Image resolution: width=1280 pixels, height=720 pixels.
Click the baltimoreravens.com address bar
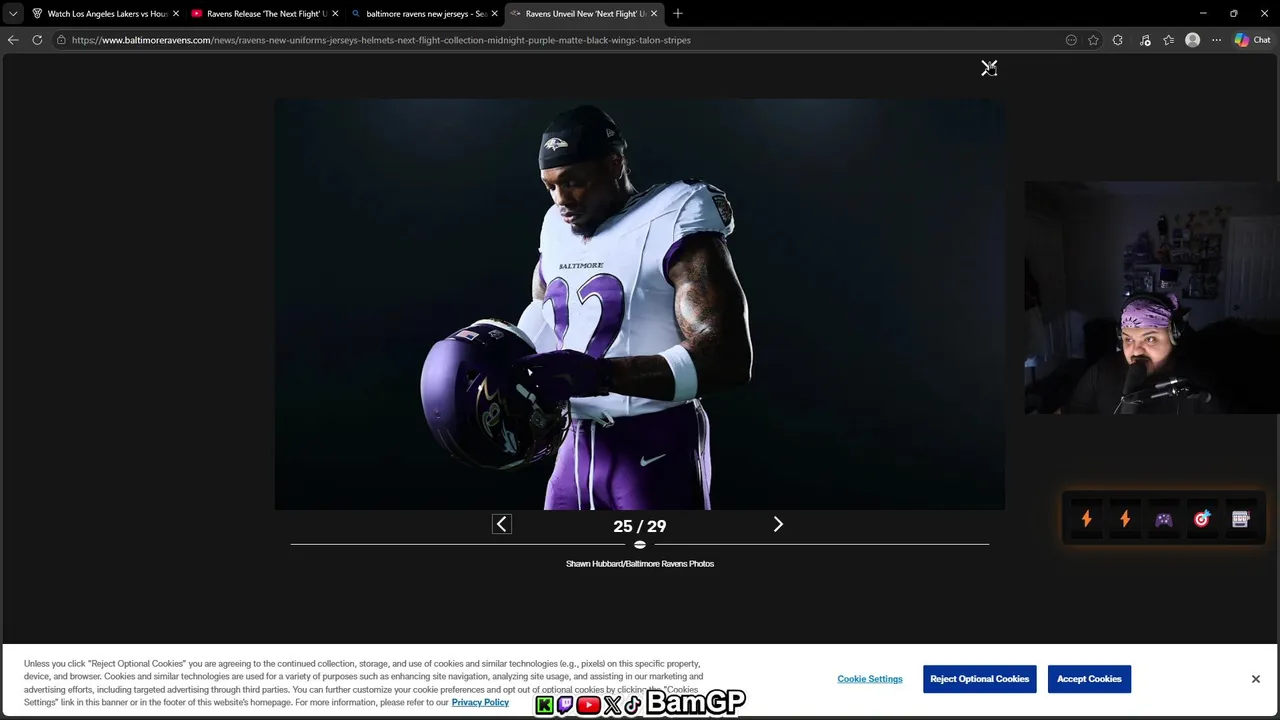[x=381, y=40]
